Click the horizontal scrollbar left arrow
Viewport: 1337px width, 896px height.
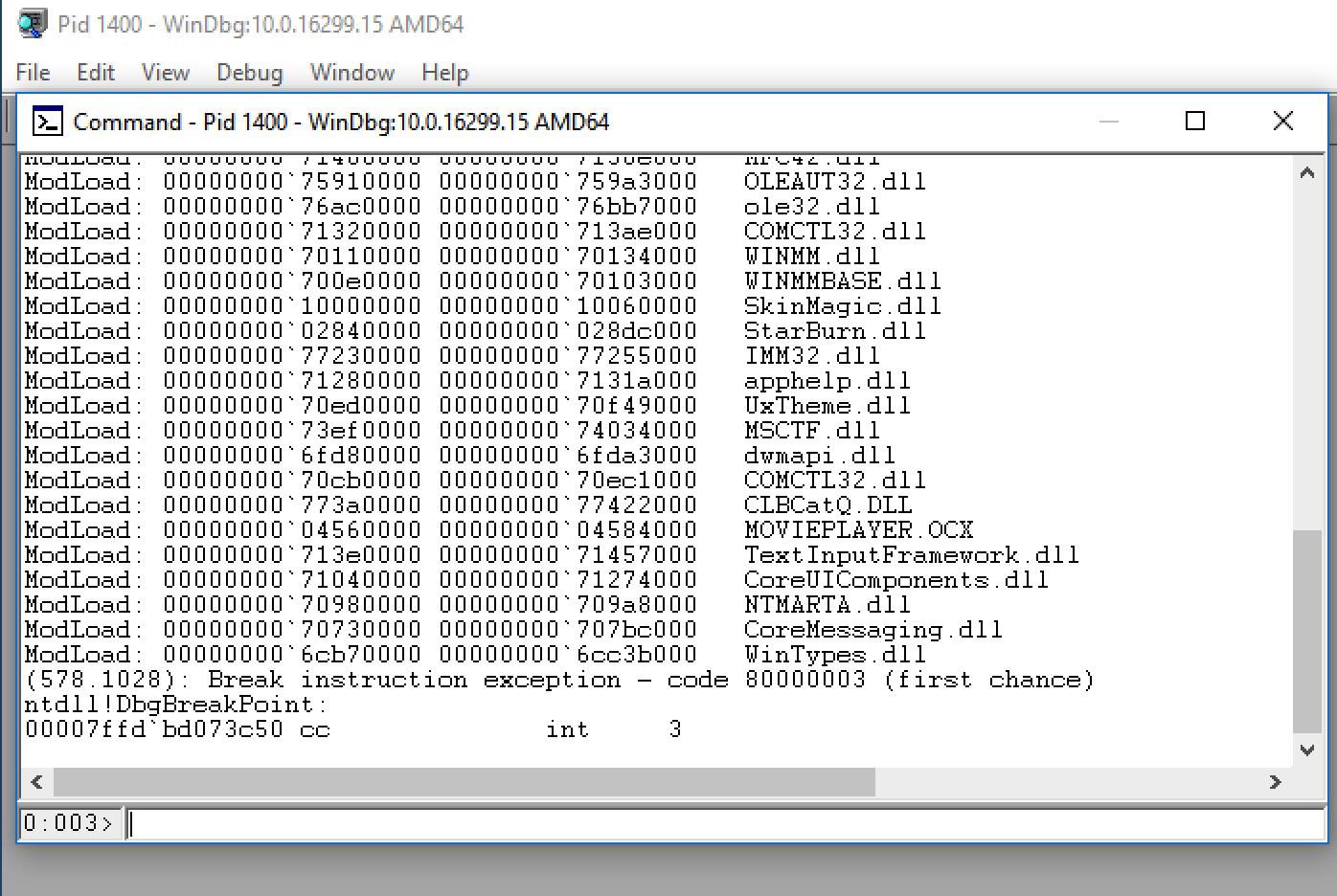[36, 782]
